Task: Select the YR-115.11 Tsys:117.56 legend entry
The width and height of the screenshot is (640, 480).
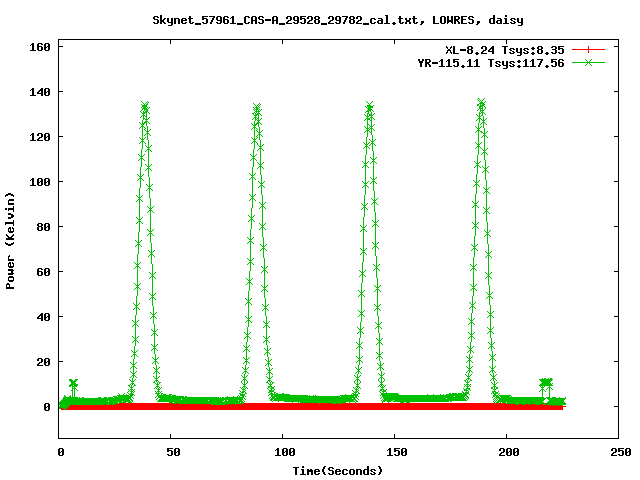Action: (x=491, y=63)
